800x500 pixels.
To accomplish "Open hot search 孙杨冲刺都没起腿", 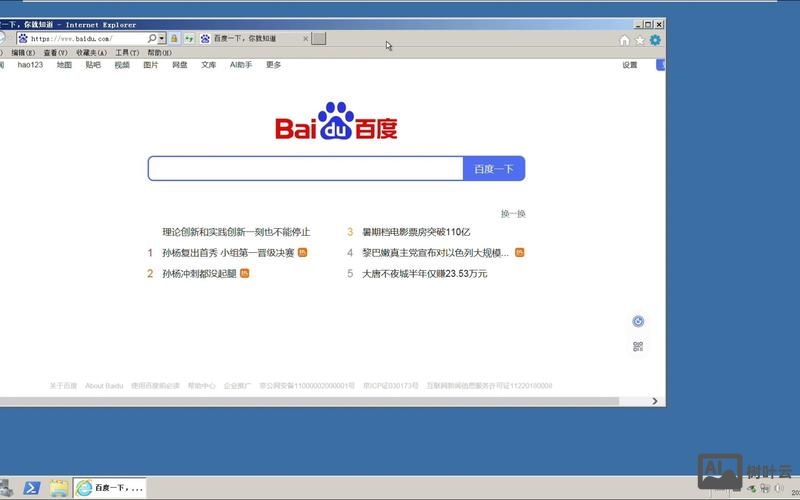I will (199, 273).
